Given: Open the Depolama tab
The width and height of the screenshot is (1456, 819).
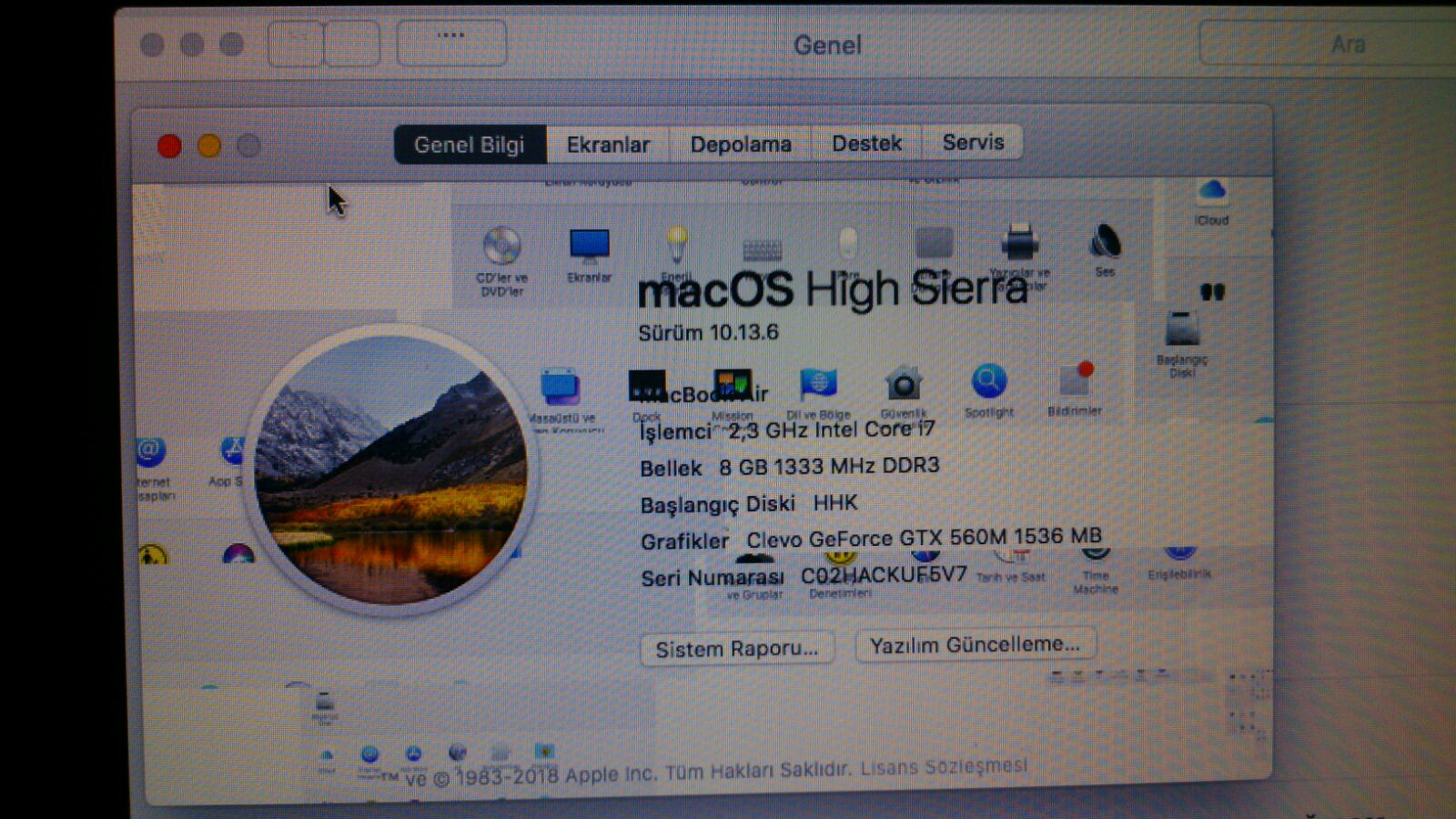Looking at the screenshot, I should click(741, 144).
